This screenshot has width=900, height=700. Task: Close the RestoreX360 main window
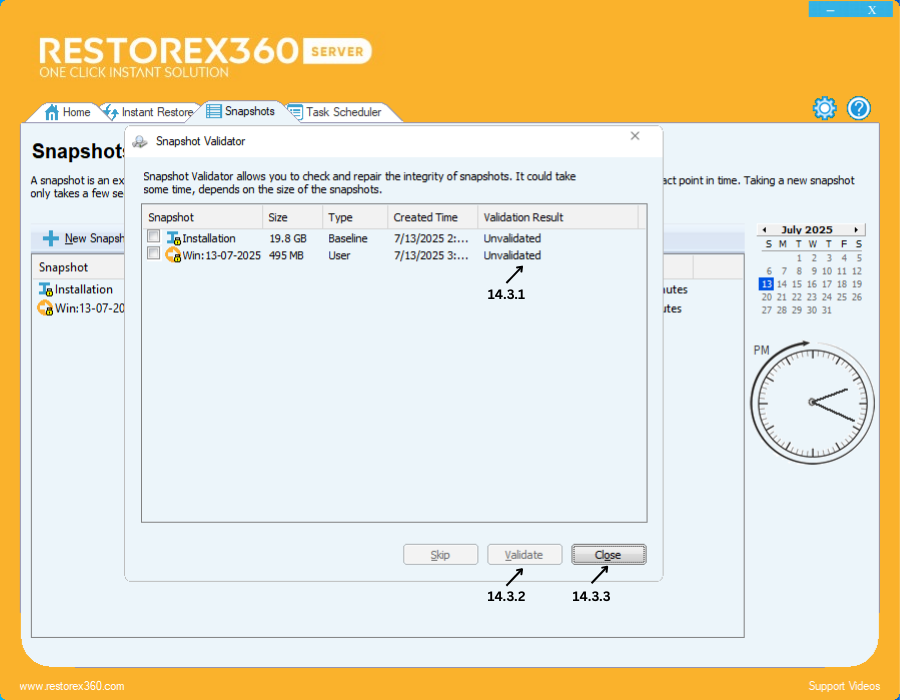click(872, 10)
